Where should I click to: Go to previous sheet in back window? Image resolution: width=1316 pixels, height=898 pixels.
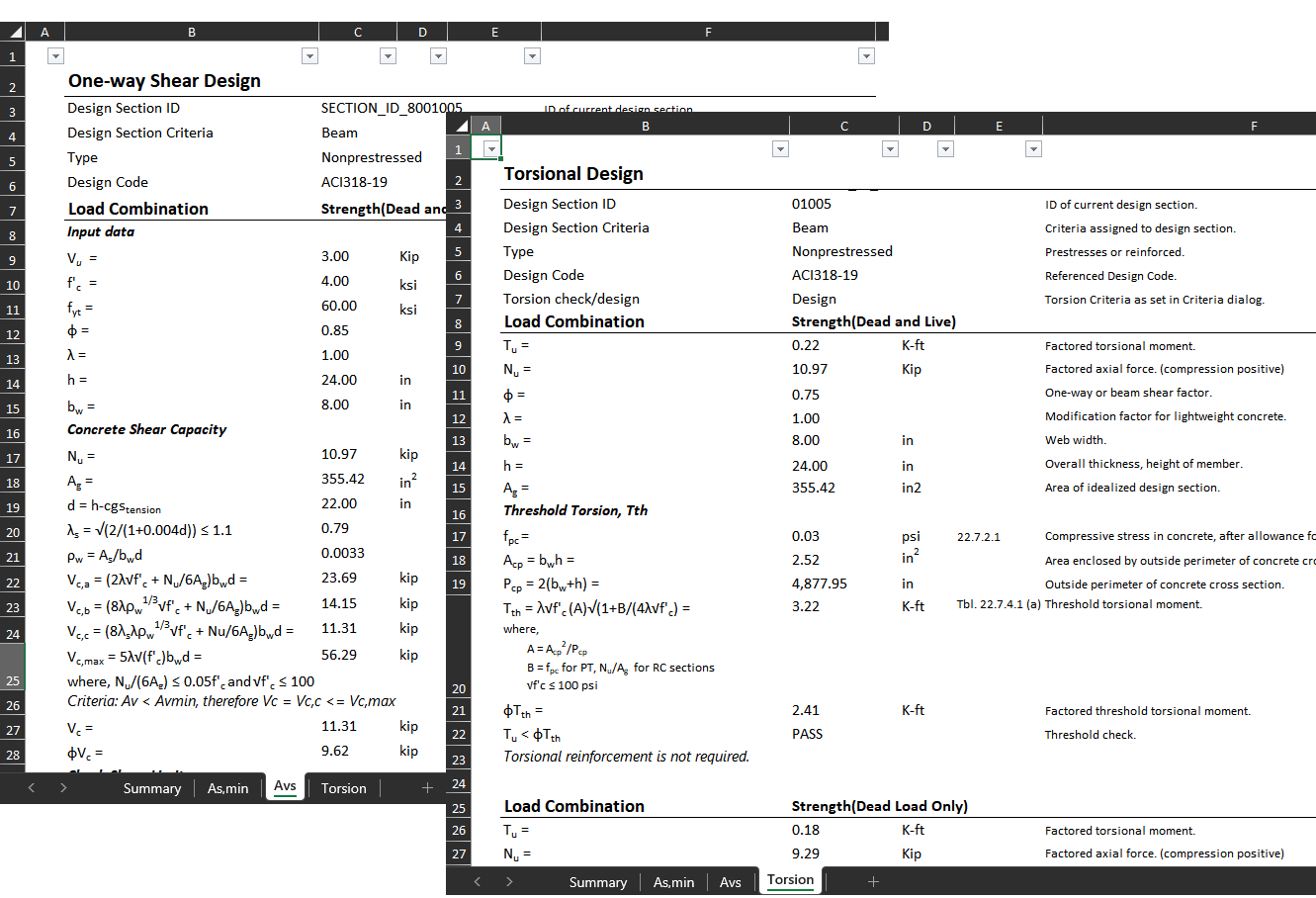click(x=32, y=788)
